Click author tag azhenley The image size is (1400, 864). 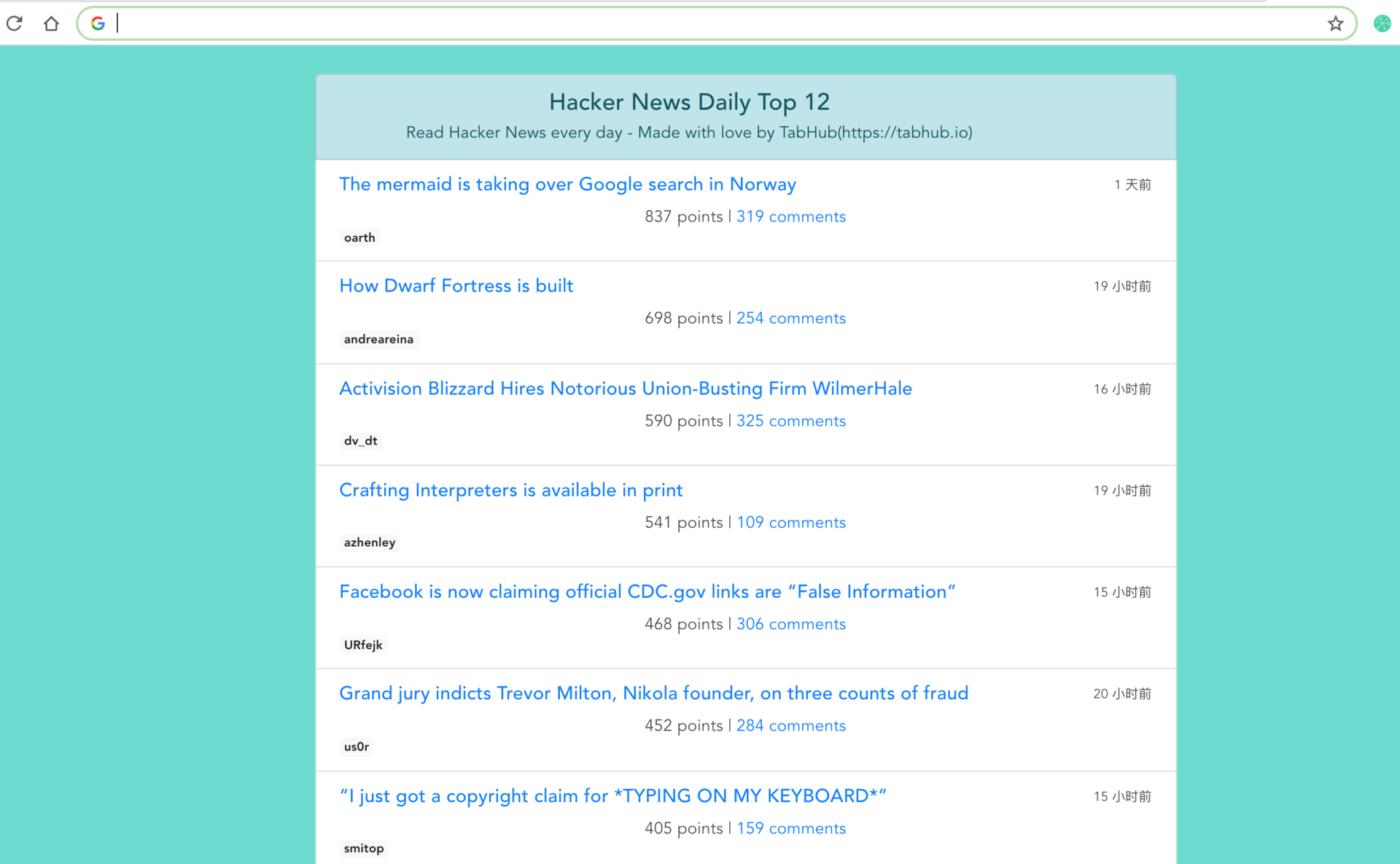(x=370, y=542)
